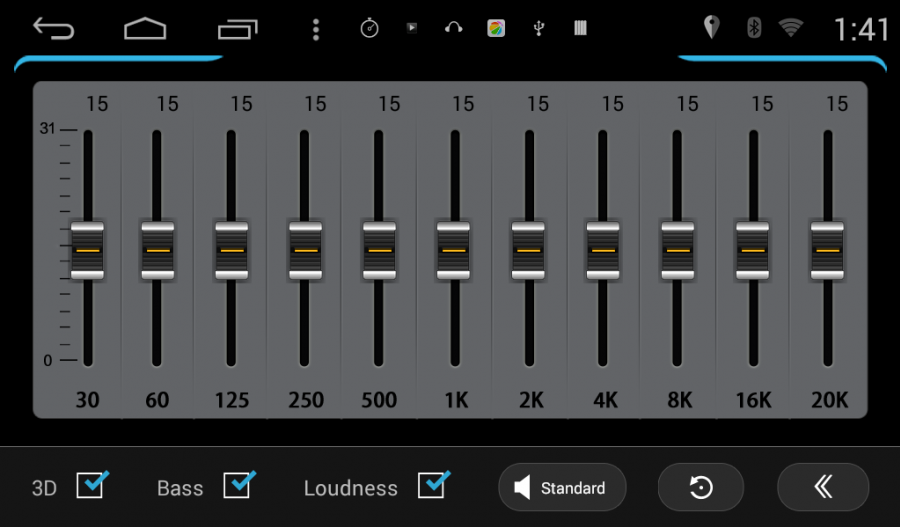Click the 4K slider knob

603,250
